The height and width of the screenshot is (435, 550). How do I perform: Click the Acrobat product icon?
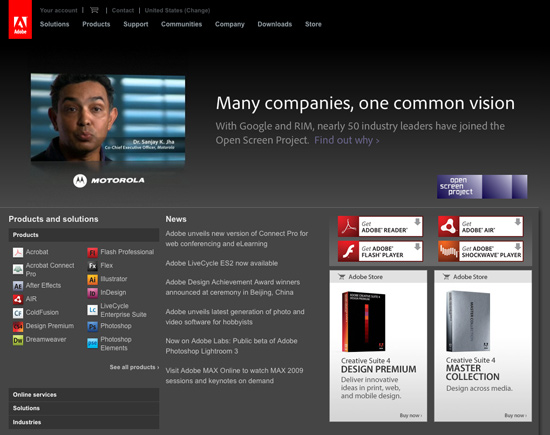pyautogui.click(x=18, y=252)
